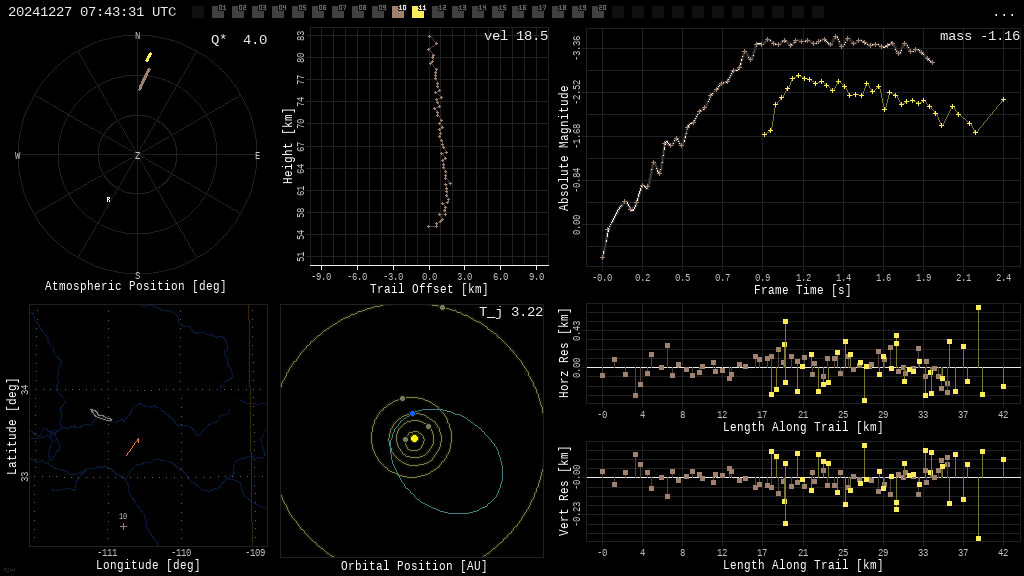Click the Z zenith center of polar plot
Screen dimensions: 1024x576
[138, 156]
